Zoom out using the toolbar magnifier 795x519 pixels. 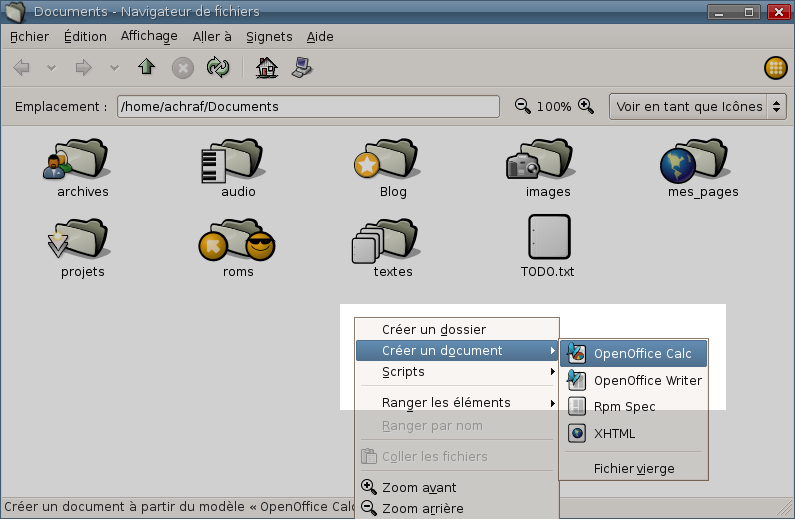click(522, 106)
